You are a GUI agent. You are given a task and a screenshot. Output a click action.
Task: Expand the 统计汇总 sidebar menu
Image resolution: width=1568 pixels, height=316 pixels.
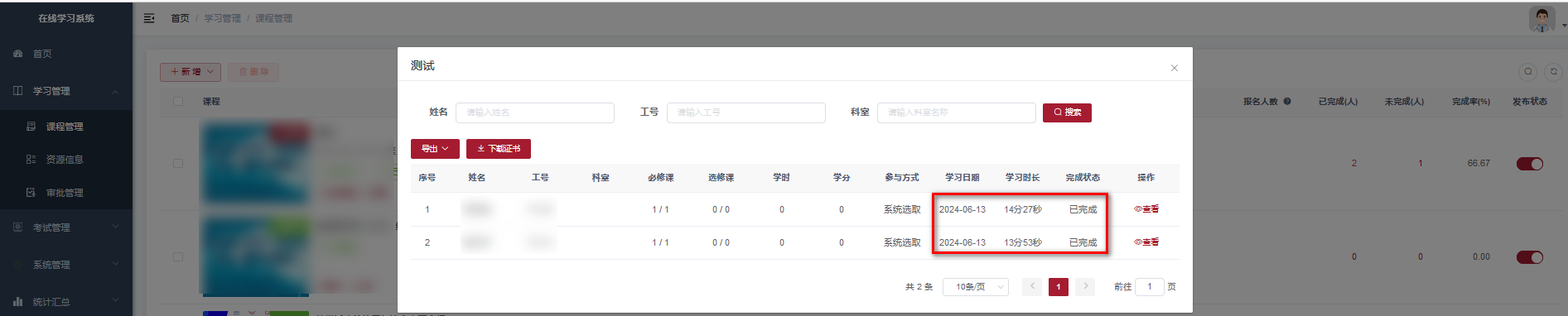66,302
